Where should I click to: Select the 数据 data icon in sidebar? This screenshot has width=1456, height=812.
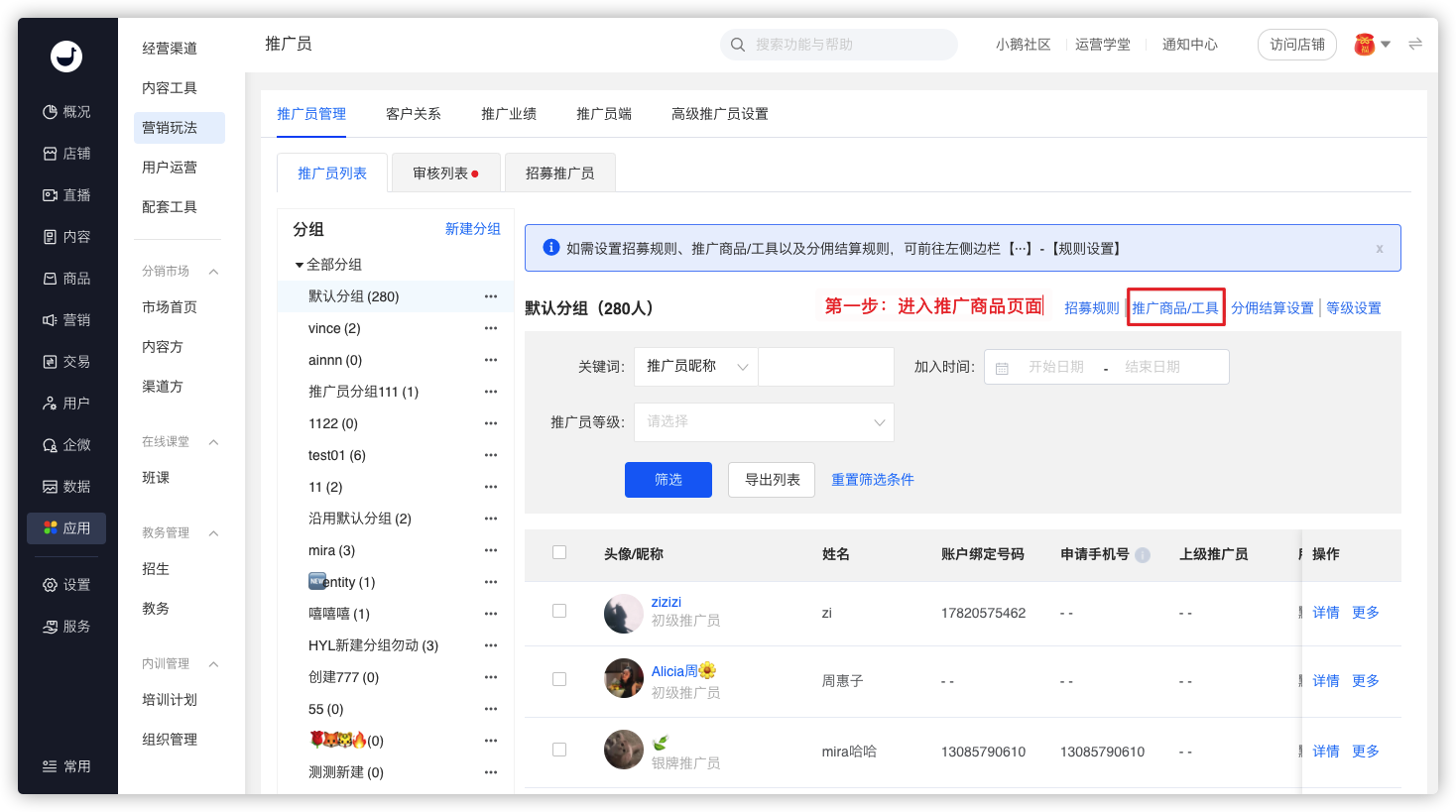pos(50,487)
